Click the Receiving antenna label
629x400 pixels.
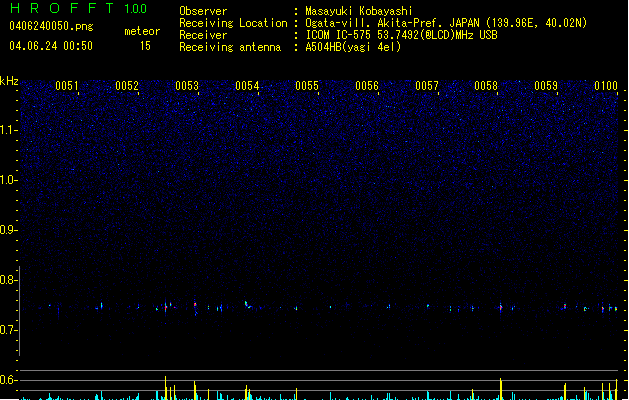230,47
